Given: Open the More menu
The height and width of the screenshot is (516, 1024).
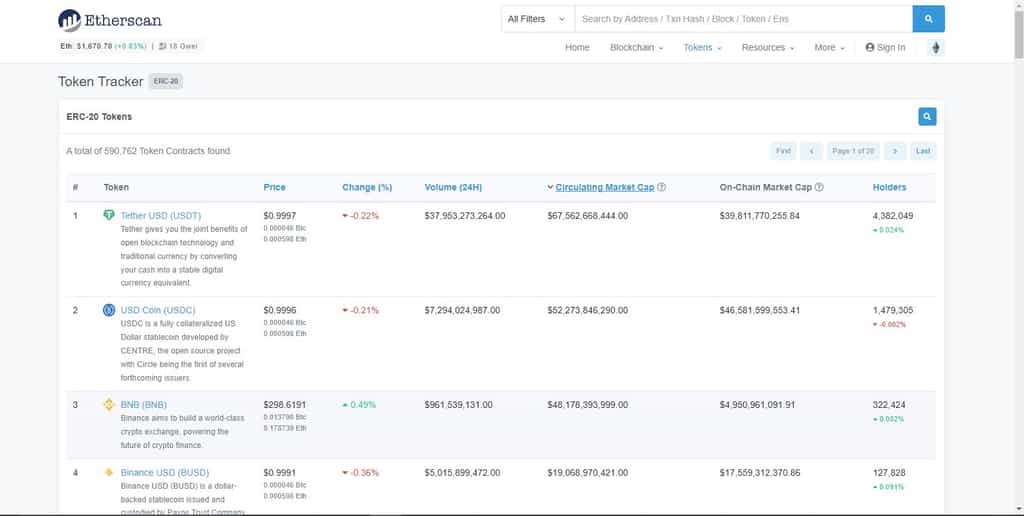Looking at the screenshot, I should (x=829, y=48).
